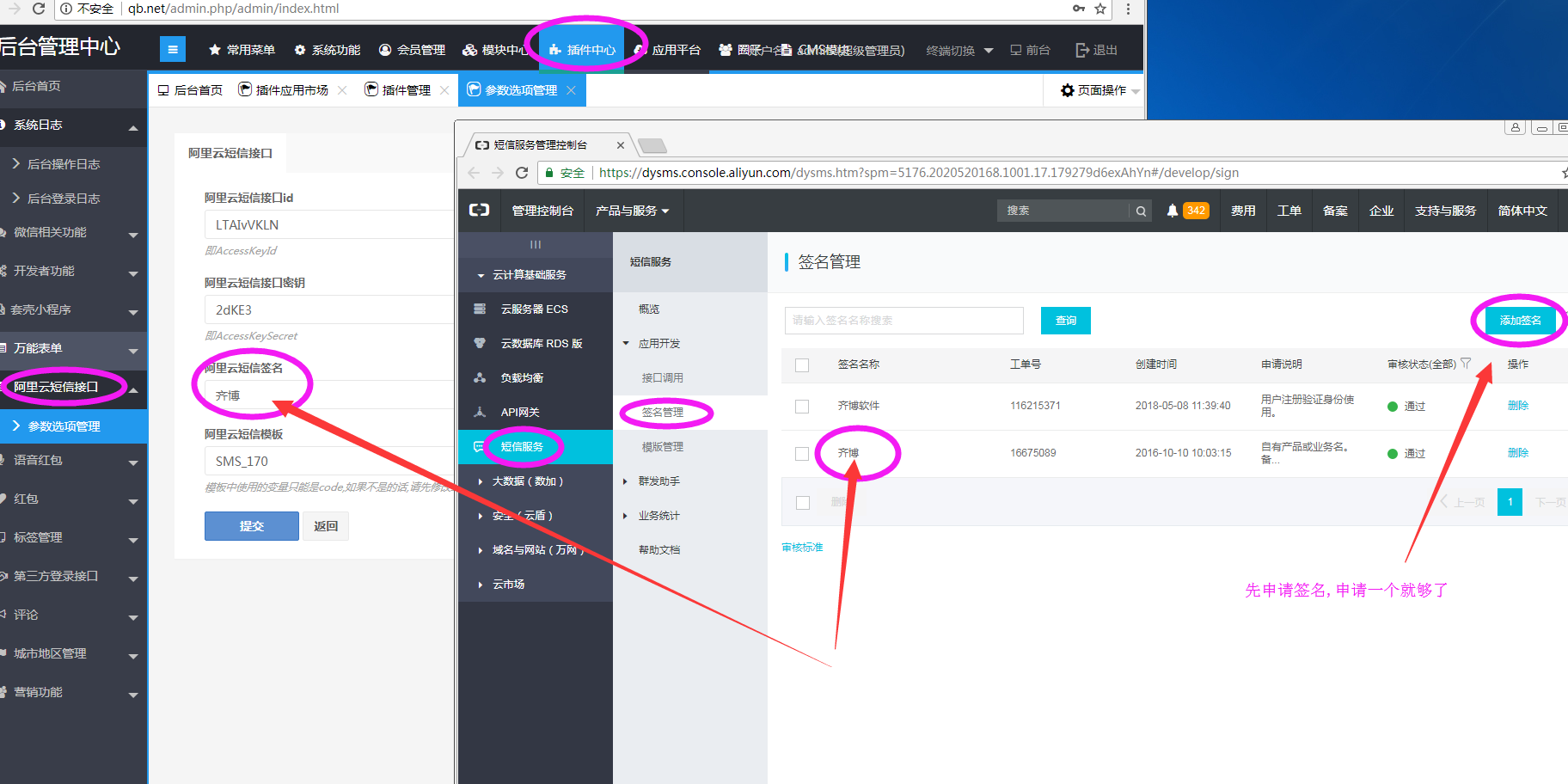Click the blue 提交 button
This screenshot has height=784, width=1568.
(x=251, y=526)
